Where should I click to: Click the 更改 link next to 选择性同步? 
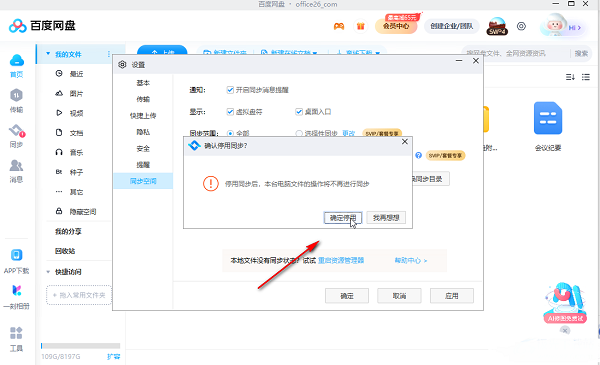pyautogui.click(x=348, y=134)
